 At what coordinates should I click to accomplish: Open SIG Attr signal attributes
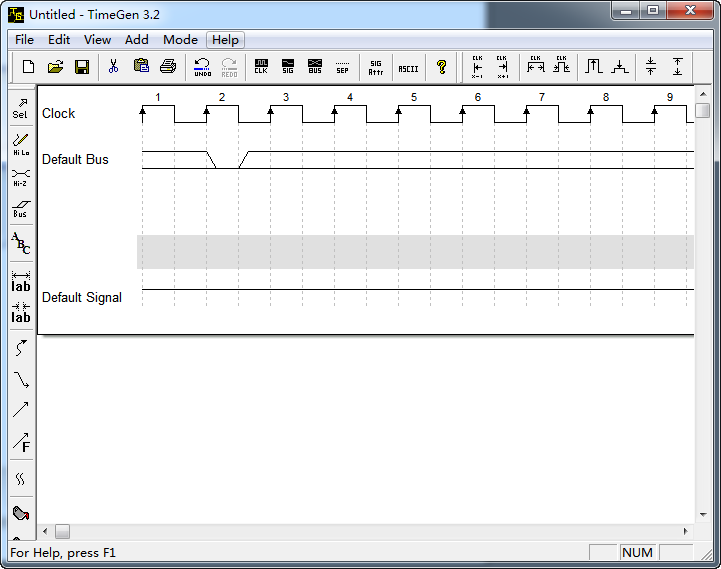(376, 67)
